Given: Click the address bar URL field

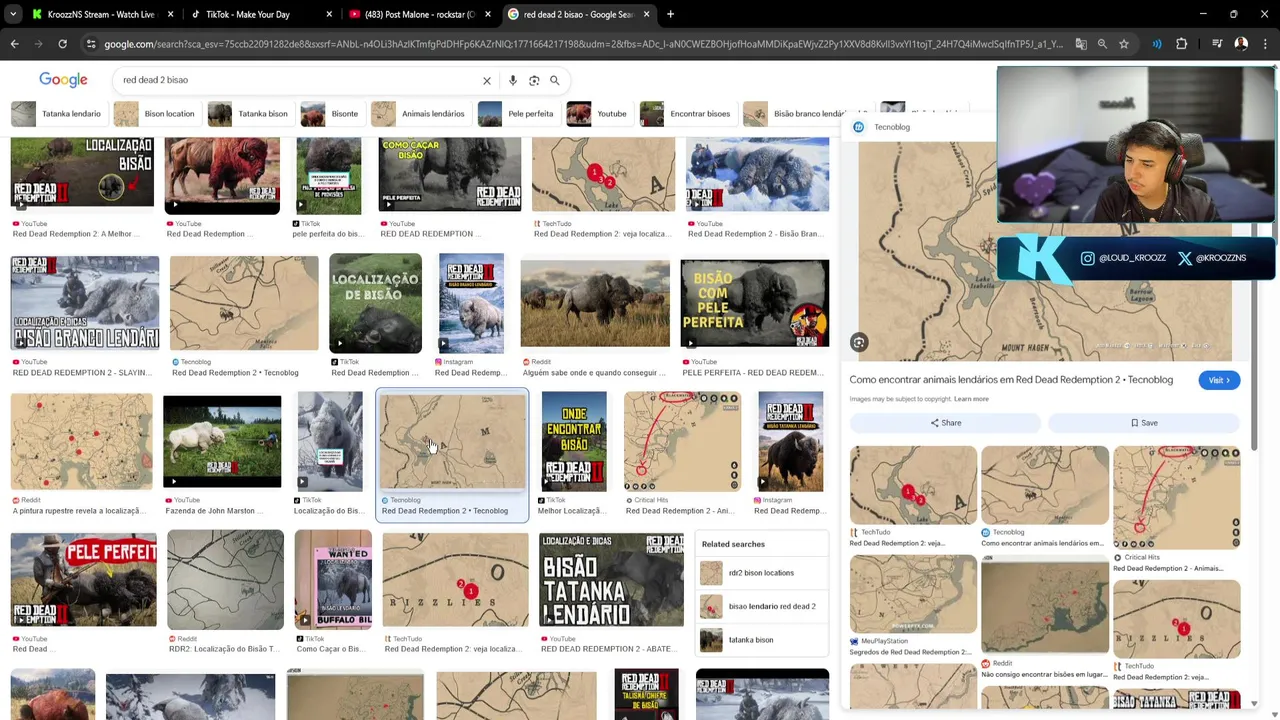Looking at the screenshot, I should click(582, 44).
